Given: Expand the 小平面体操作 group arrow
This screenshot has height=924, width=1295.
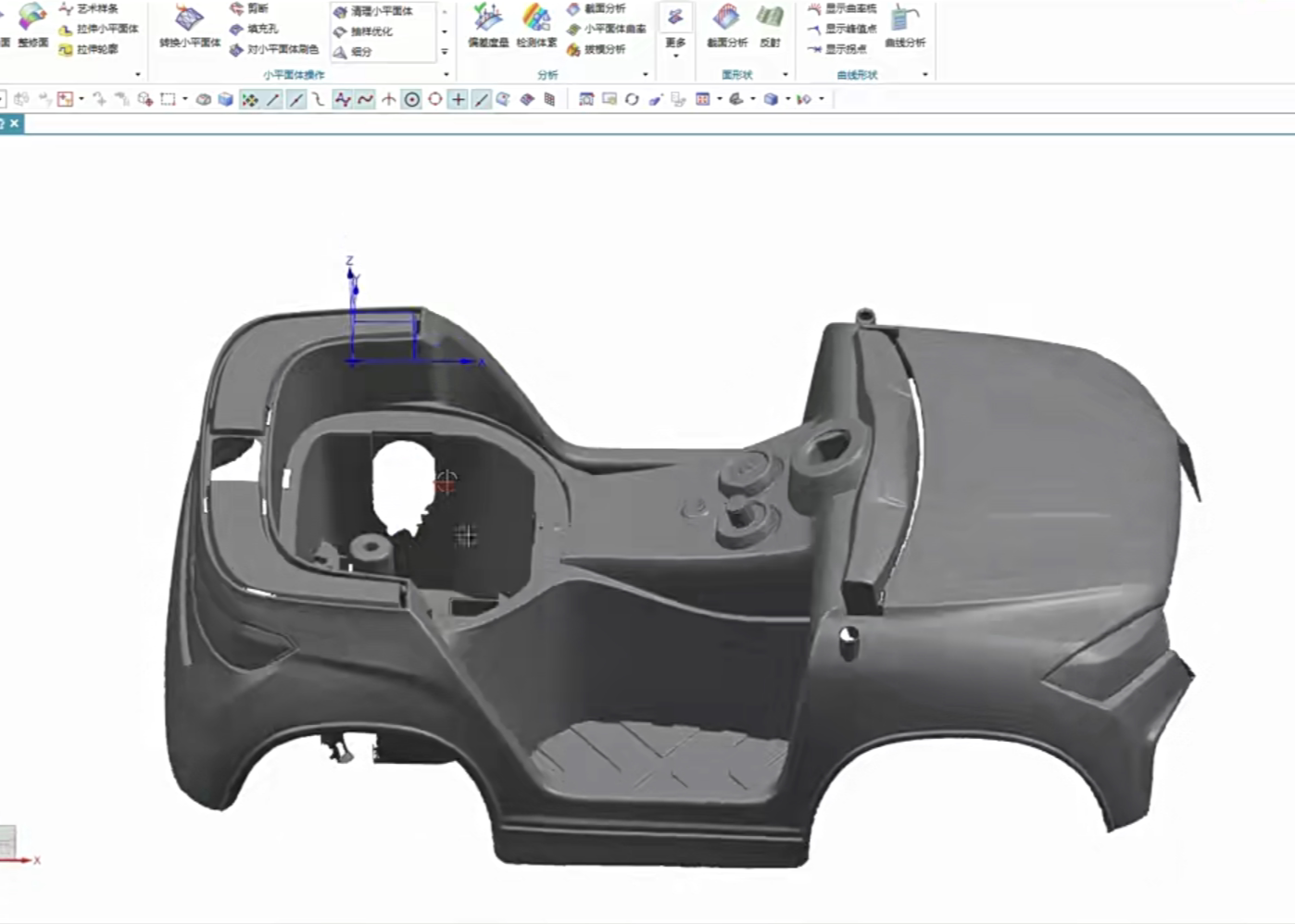Looking at the screenshot, I should 446,75.
